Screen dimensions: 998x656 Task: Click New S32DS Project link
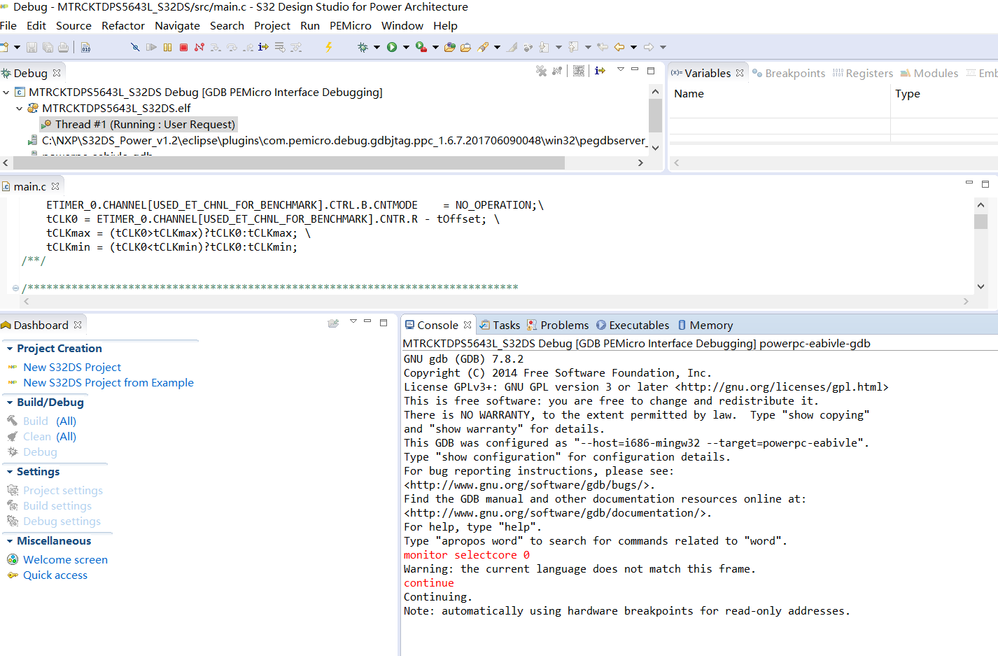click(x=72, y=367)
